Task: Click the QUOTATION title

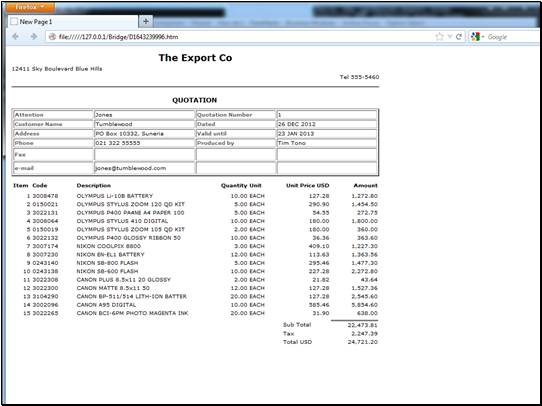Action: pyautogui.click(x=195, y=100)
